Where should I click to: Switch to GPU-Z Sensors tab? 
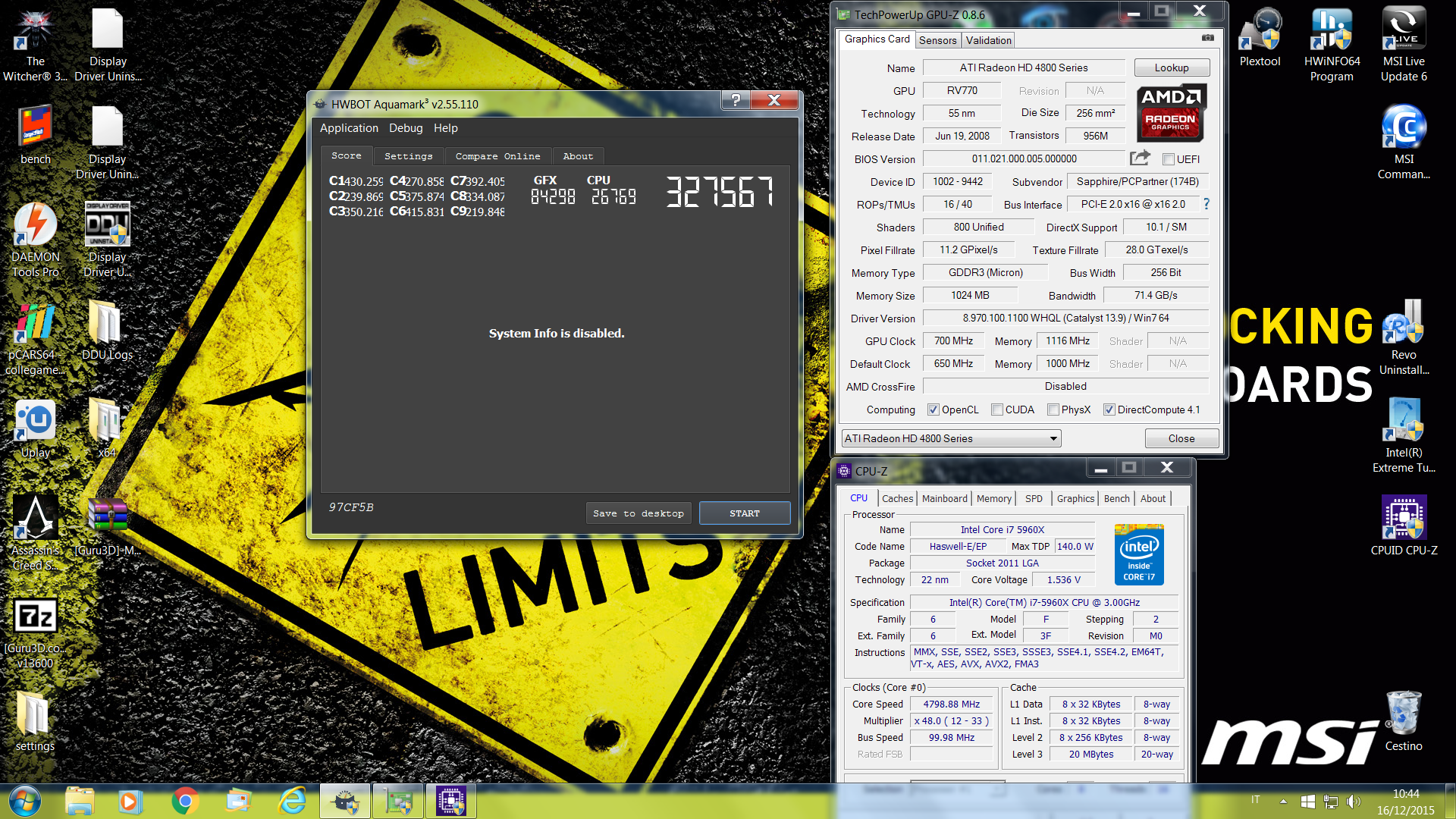click(938, 40)
